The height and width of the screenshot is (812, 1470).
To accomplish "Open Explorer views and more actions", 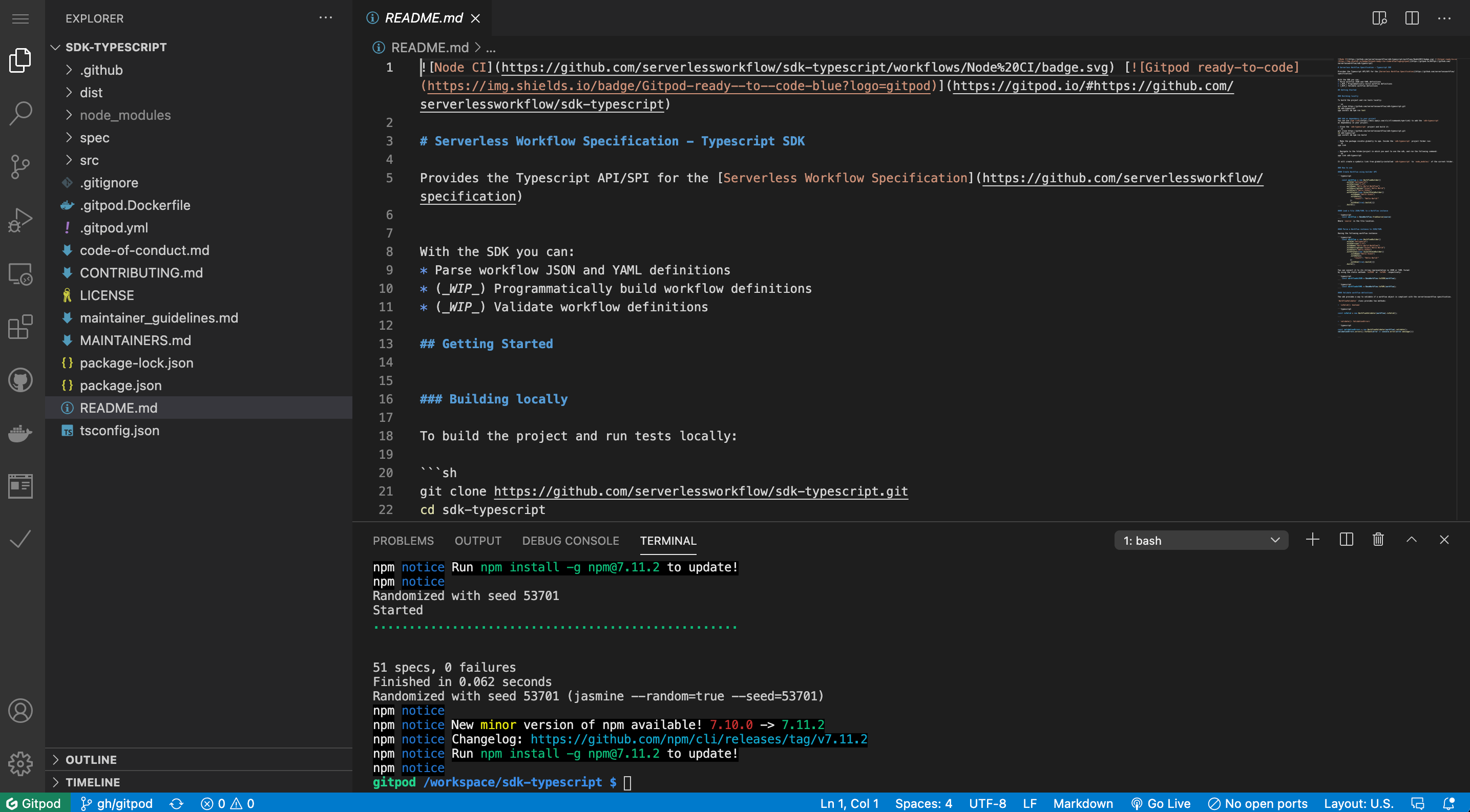I will [x=326, y=18].
